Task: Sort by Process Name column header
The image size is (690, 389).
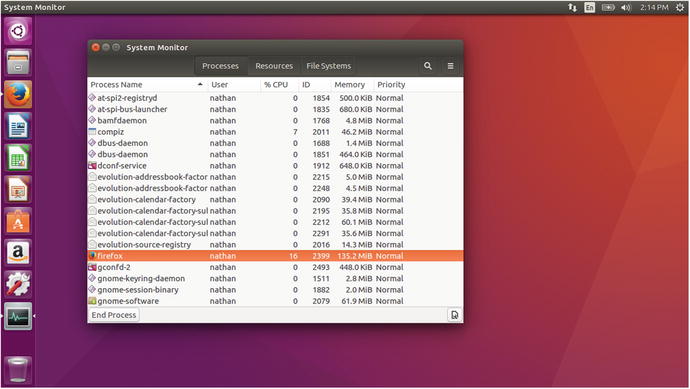Action: pos(147,84)
